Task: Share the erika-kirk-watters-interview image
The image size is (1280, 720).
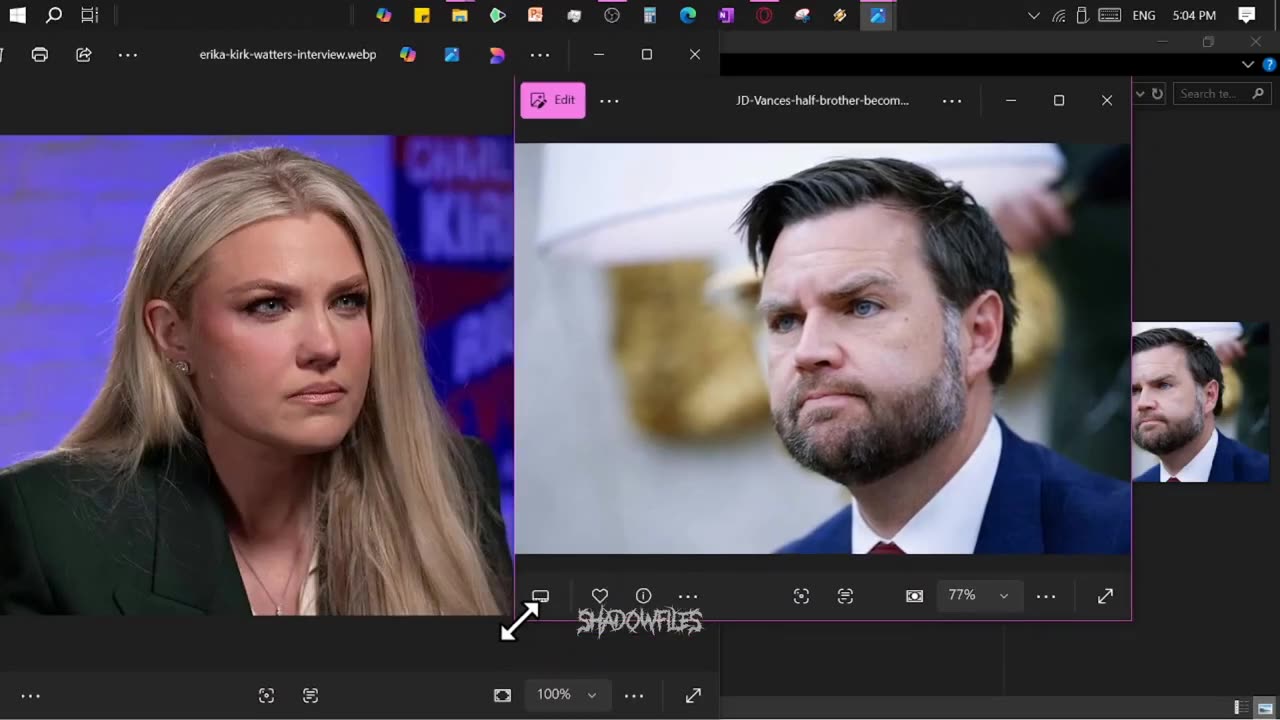Action: tap(84, 55)
